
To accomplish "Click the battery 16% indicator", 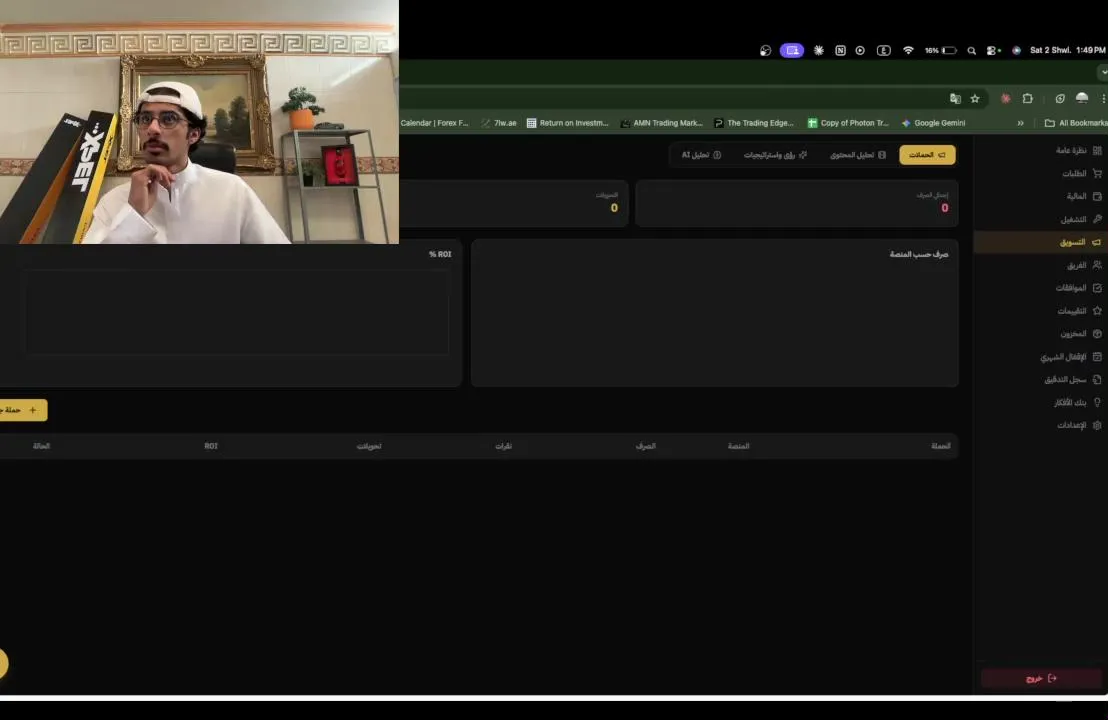I will pyautogui.click(x=941, y=50).
